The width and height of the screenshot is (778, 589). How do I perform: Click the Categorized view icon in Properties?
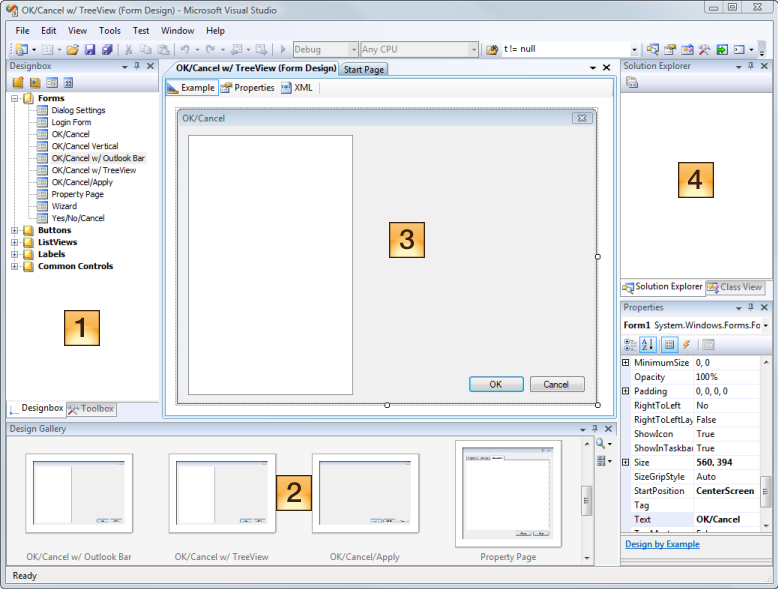(x=630, y=345)
